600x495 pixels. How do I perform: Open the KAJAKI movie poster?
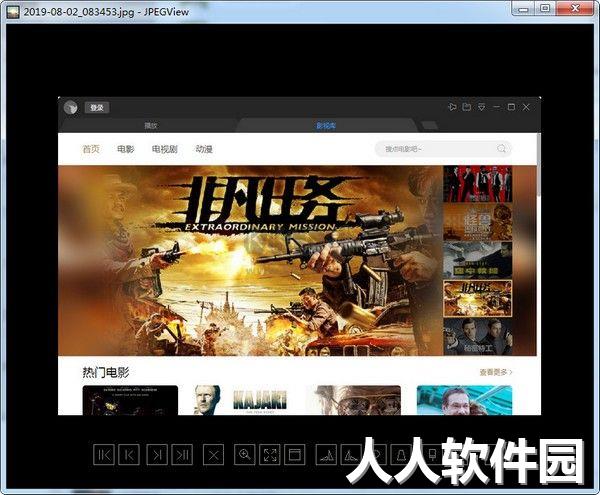[241, 400]
